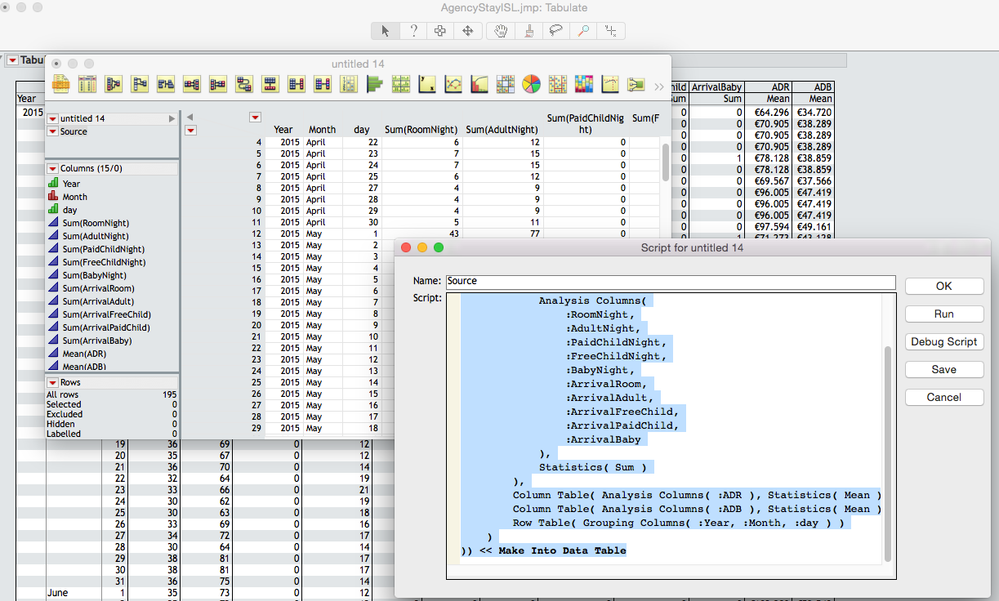Choose the lasso selection tool
999x601 pixels.
(x=557, y=31)
